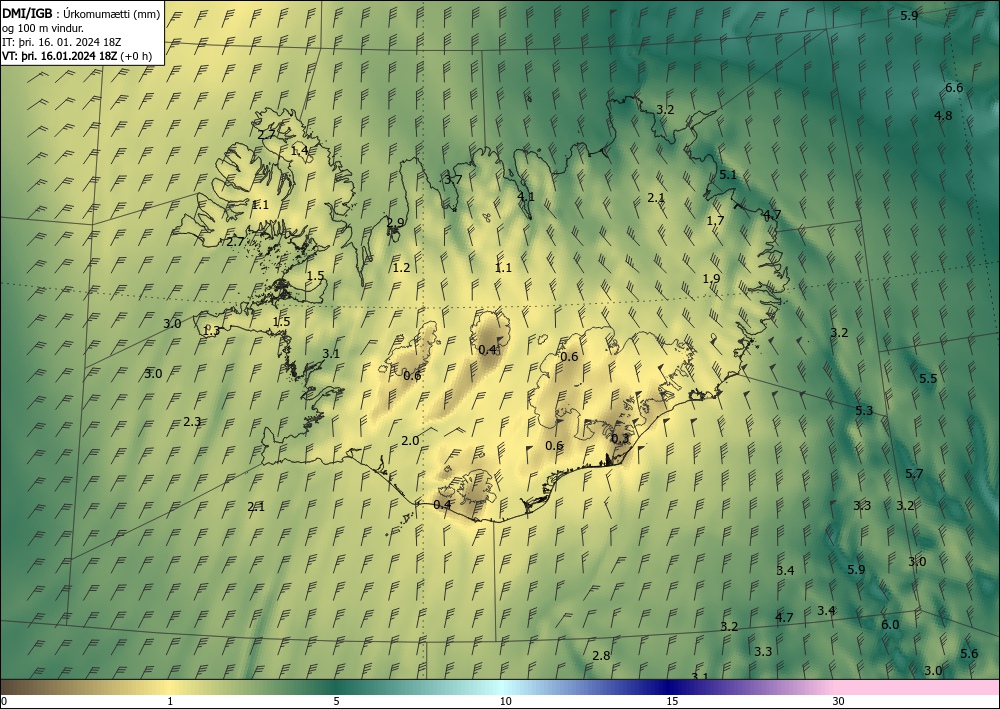Click the 5.6 value on the map
Viewport: 1000px width, 709px height.
969,654
